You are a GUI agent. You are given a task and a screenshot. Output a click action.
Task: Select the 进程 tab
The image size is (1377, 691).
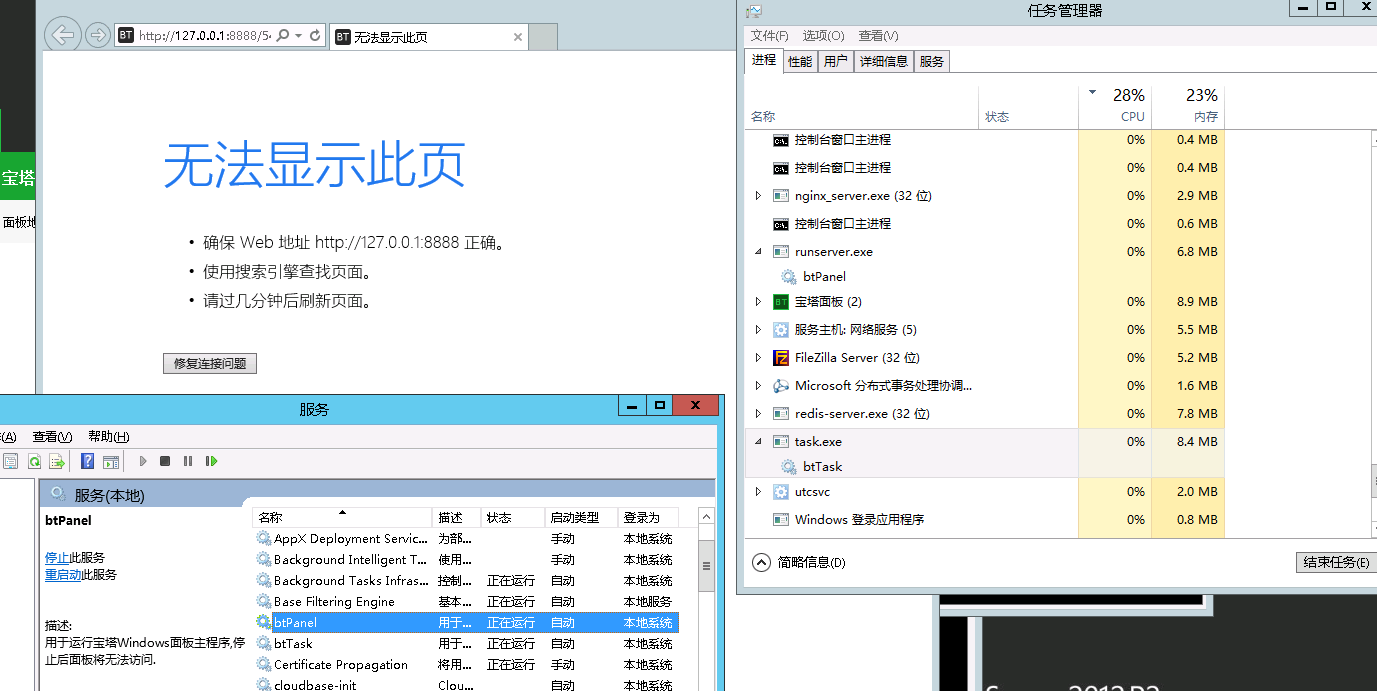click(764, 60)
